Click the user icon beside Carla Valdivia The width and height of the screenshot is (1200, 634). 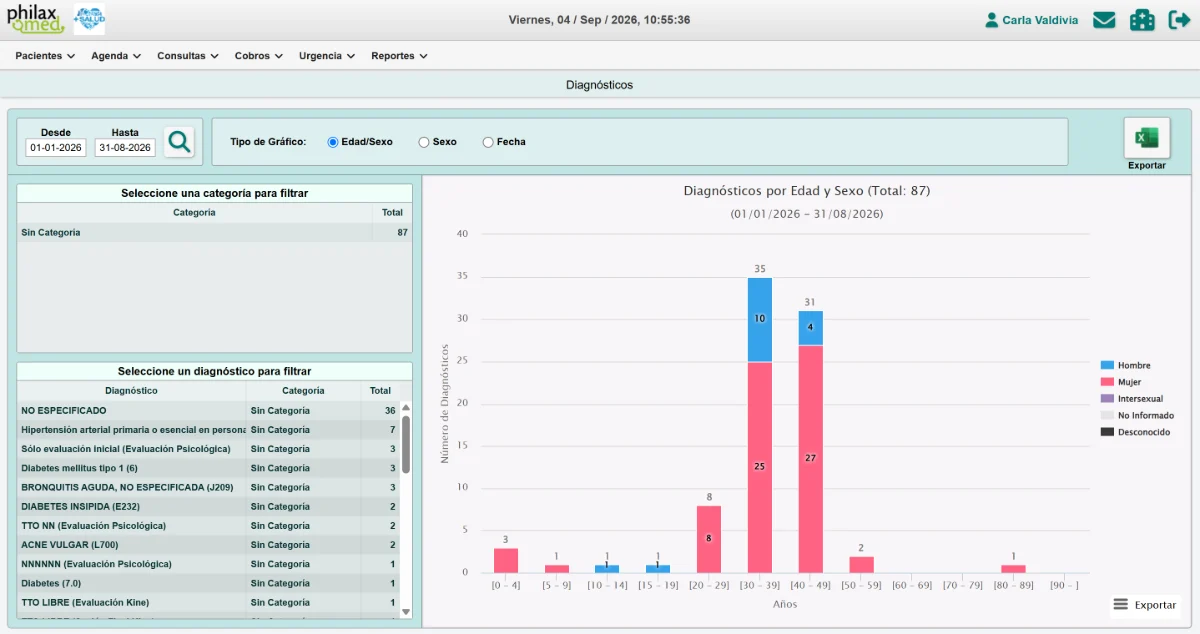pyautogui.click(x=991, y=20)
